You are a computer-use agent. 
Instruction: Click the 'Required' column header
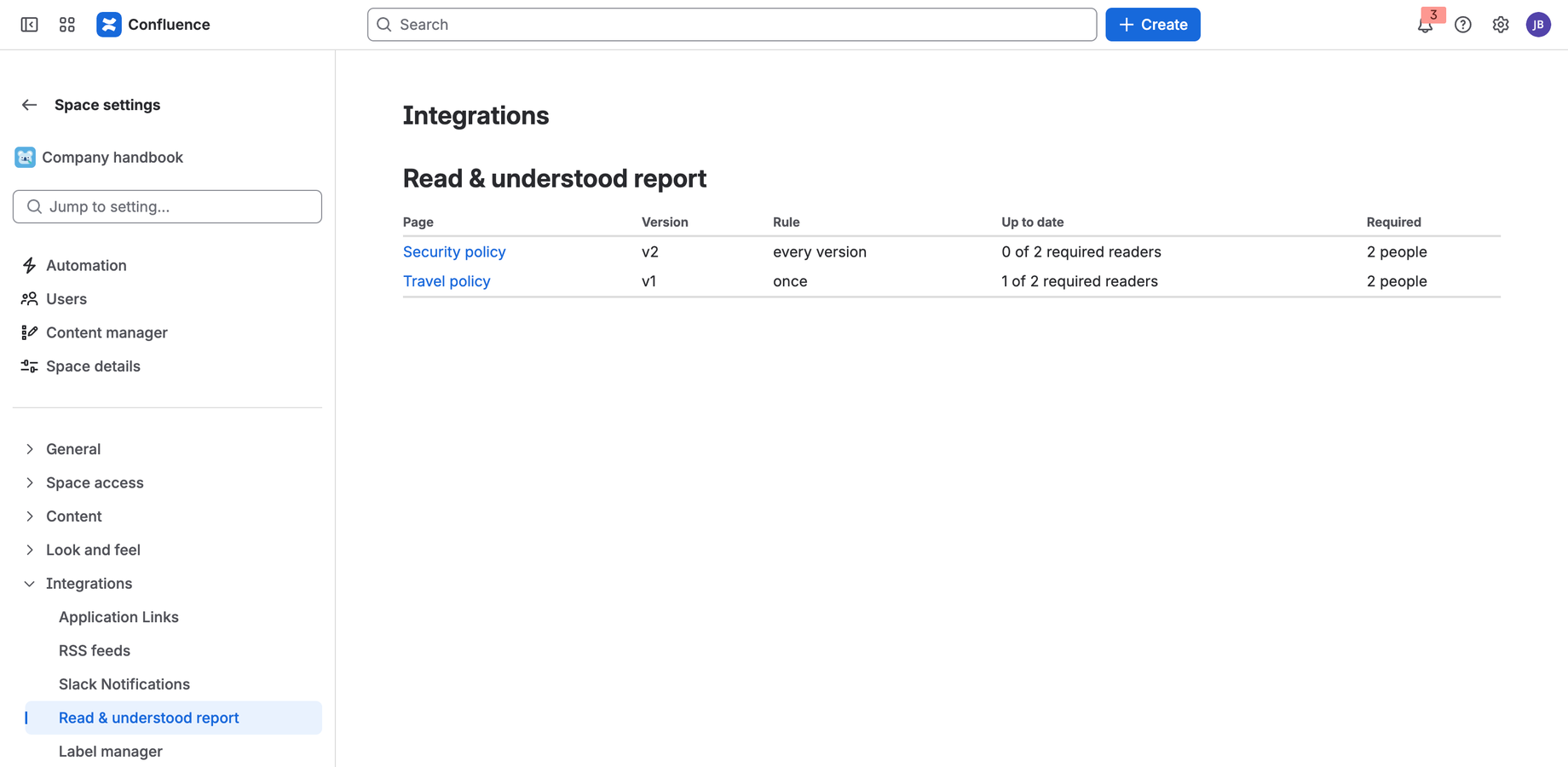pos(1394,222)
